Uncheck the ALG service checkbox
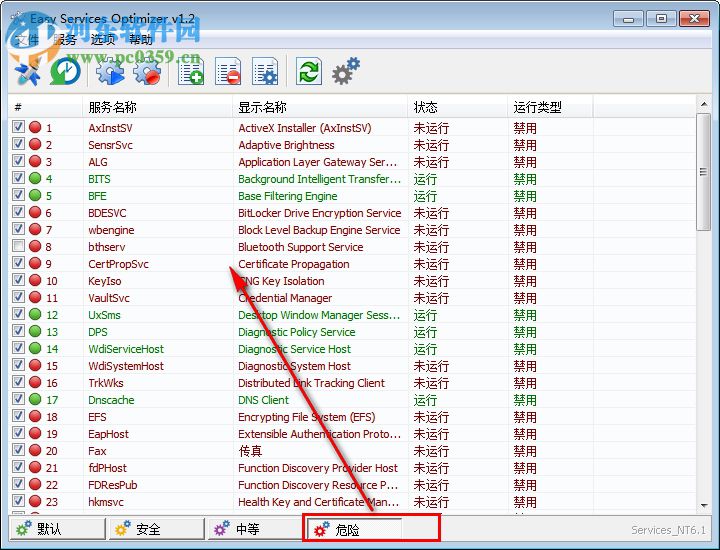Image resolution: width=720 pixels, height=550 pixels. click(18, 161)
